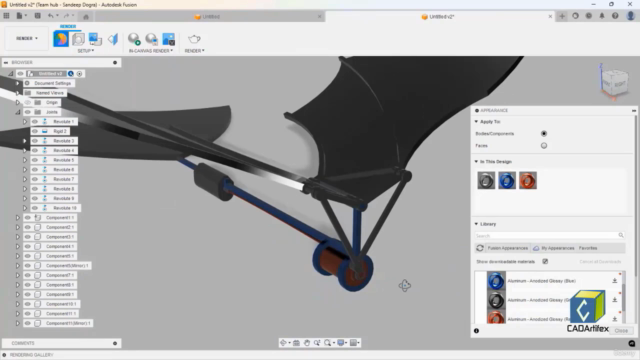Download Aluminum Anodized Glossy (Blue) material
Screen dimensions: 640x360
click(614, 281)
